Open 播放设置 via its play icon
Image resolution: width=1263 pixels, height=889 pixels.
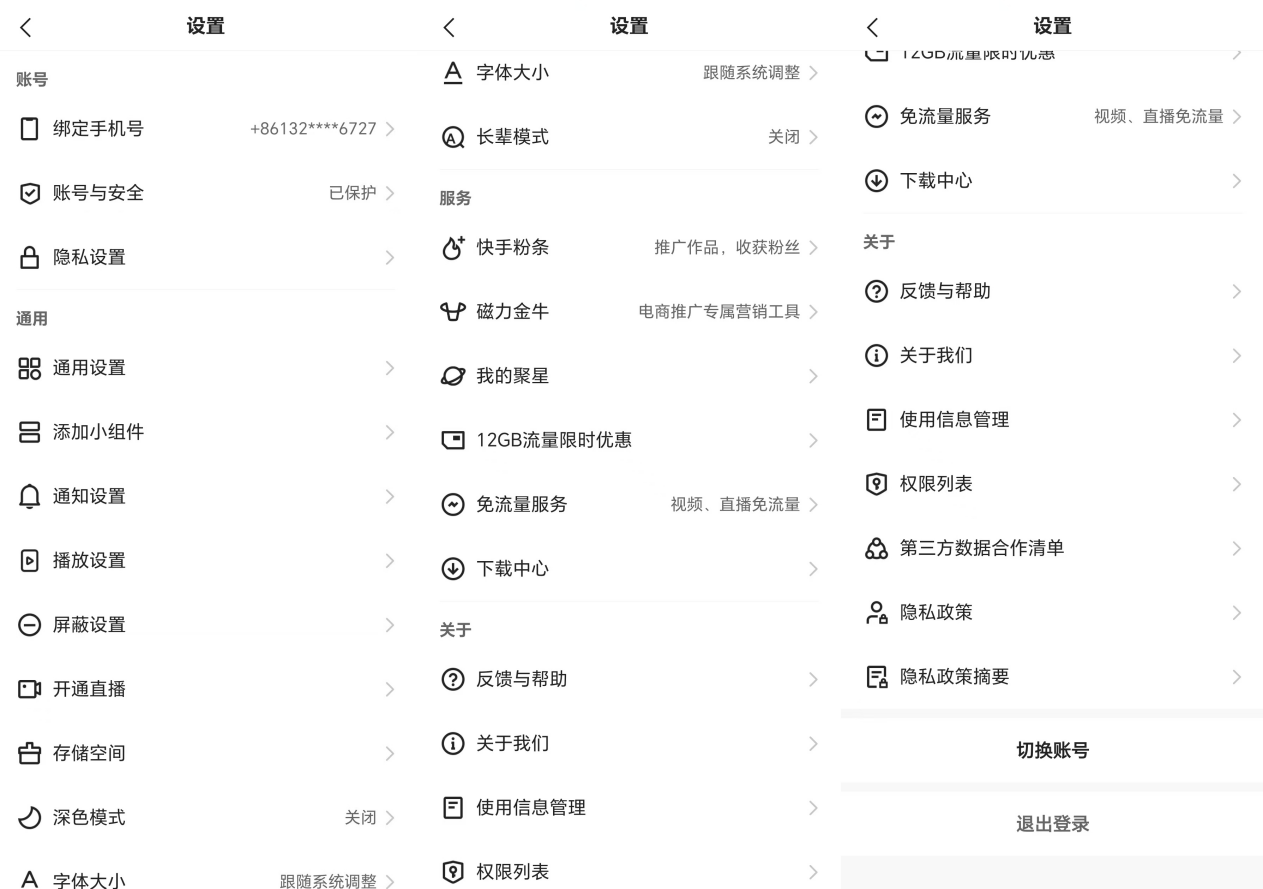pos(27,560)
